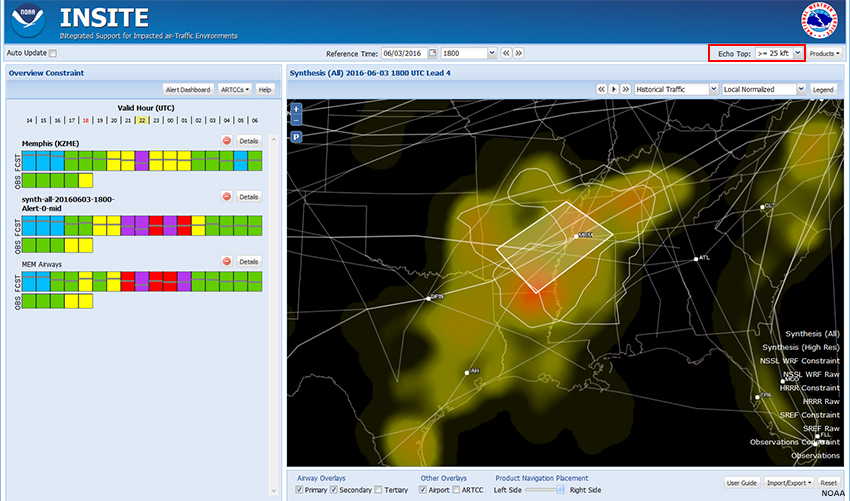Step reference time backward with double-left arrows

click(506, 53)
